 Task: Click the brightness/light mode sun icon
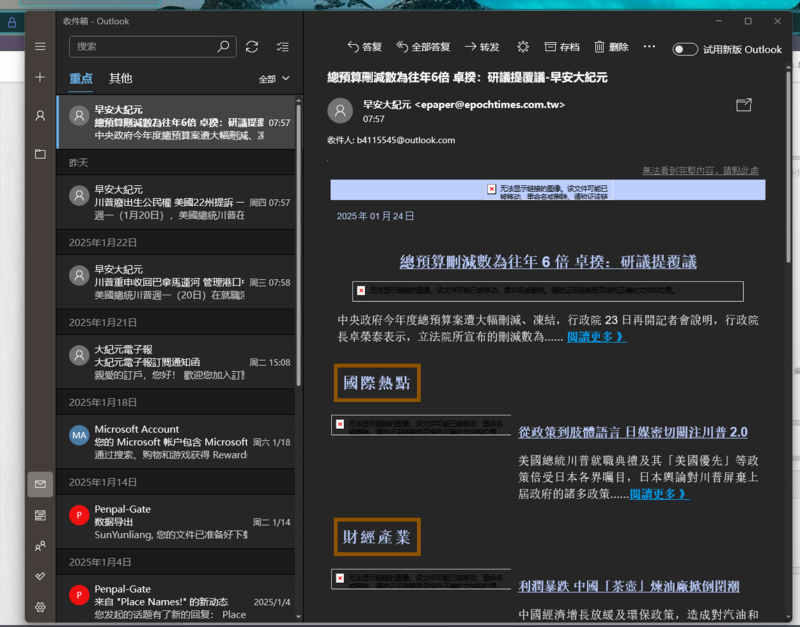click(522, 47)
